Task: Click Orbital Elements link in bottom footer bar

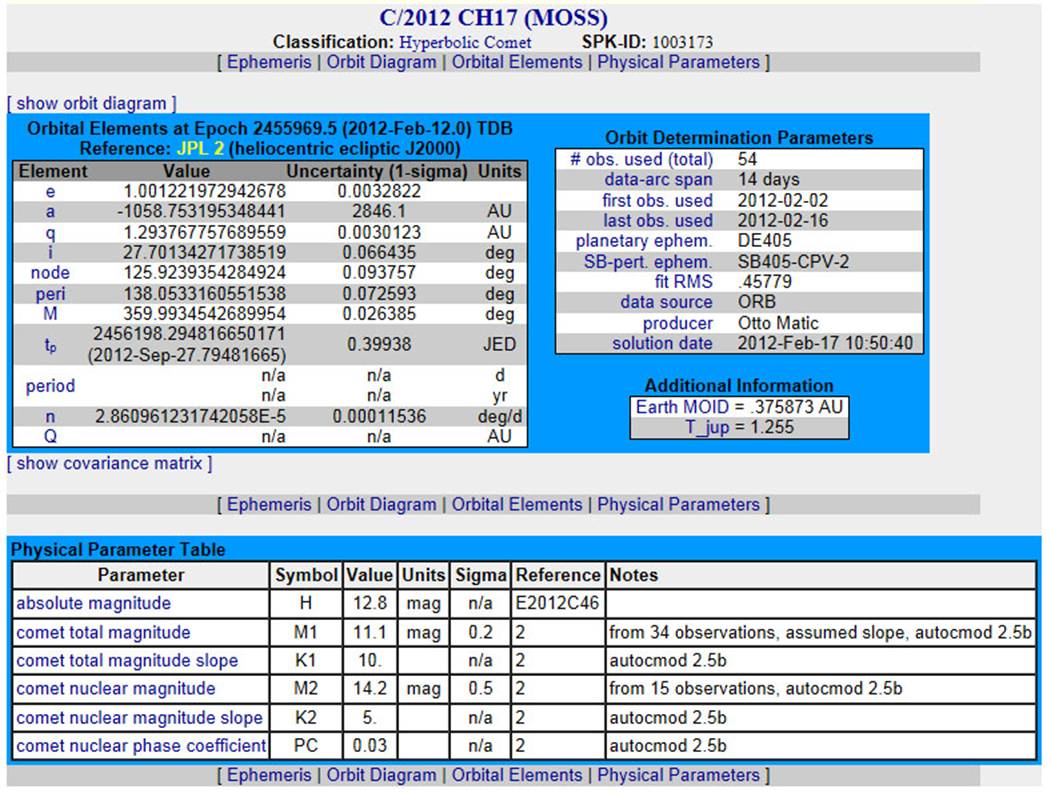Action: 517,775
